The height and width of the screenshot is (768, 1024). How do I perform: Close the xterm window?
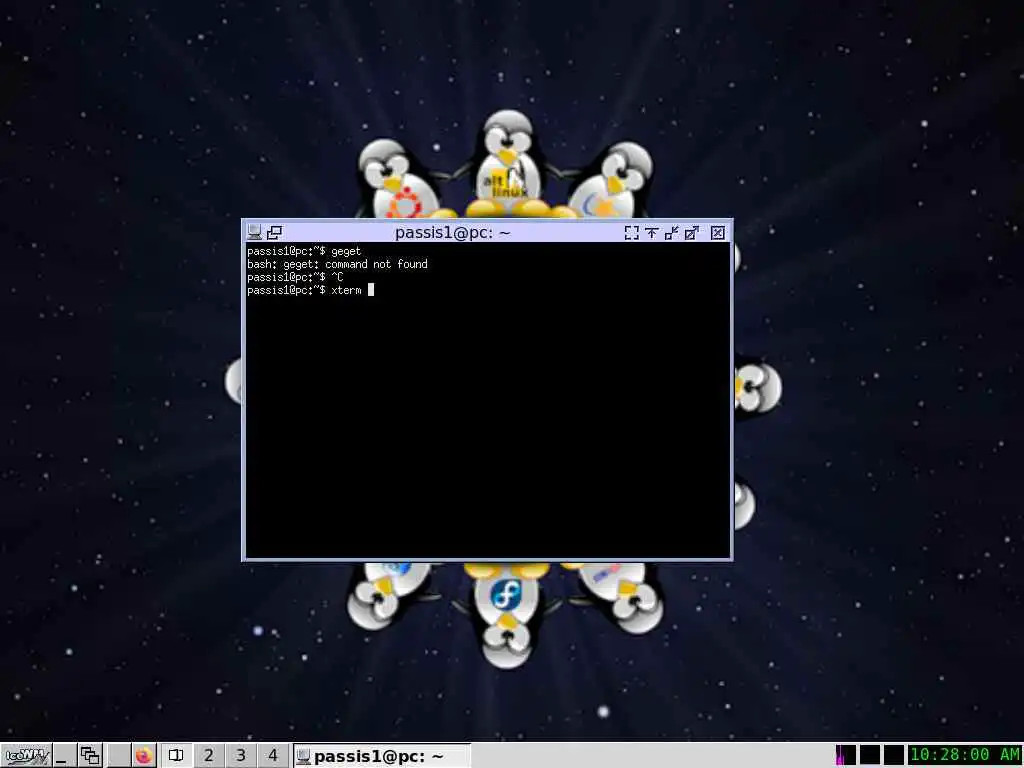click(718, 232)
